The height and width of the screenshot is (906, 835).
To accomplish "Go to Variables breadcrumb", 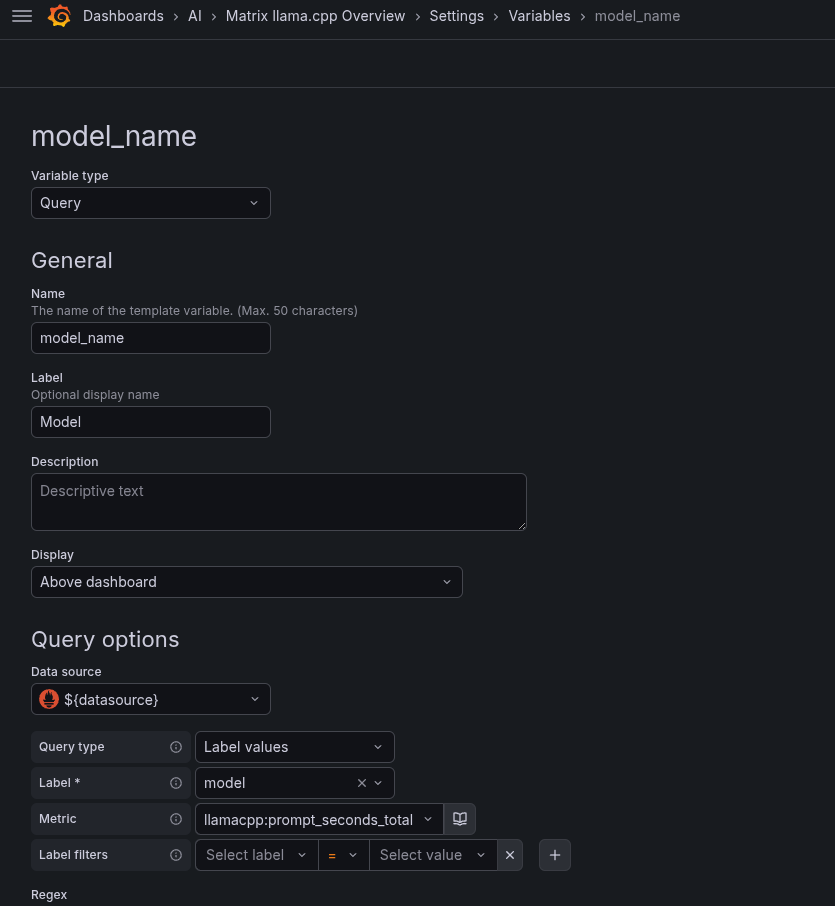I will [539, 16].
